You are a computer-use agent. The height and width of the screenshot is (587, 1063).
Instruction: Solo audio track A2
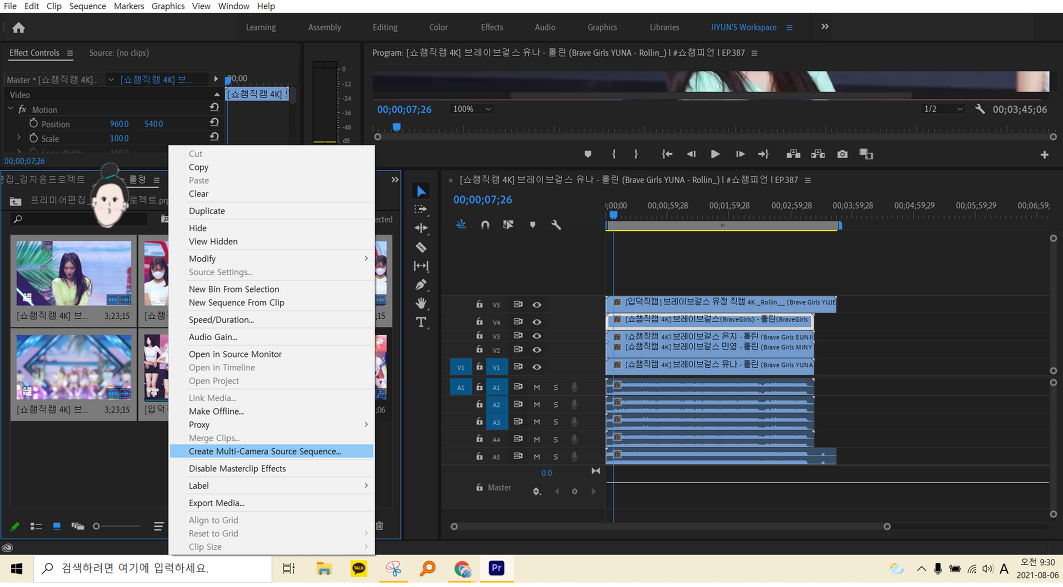coord(556,405)
